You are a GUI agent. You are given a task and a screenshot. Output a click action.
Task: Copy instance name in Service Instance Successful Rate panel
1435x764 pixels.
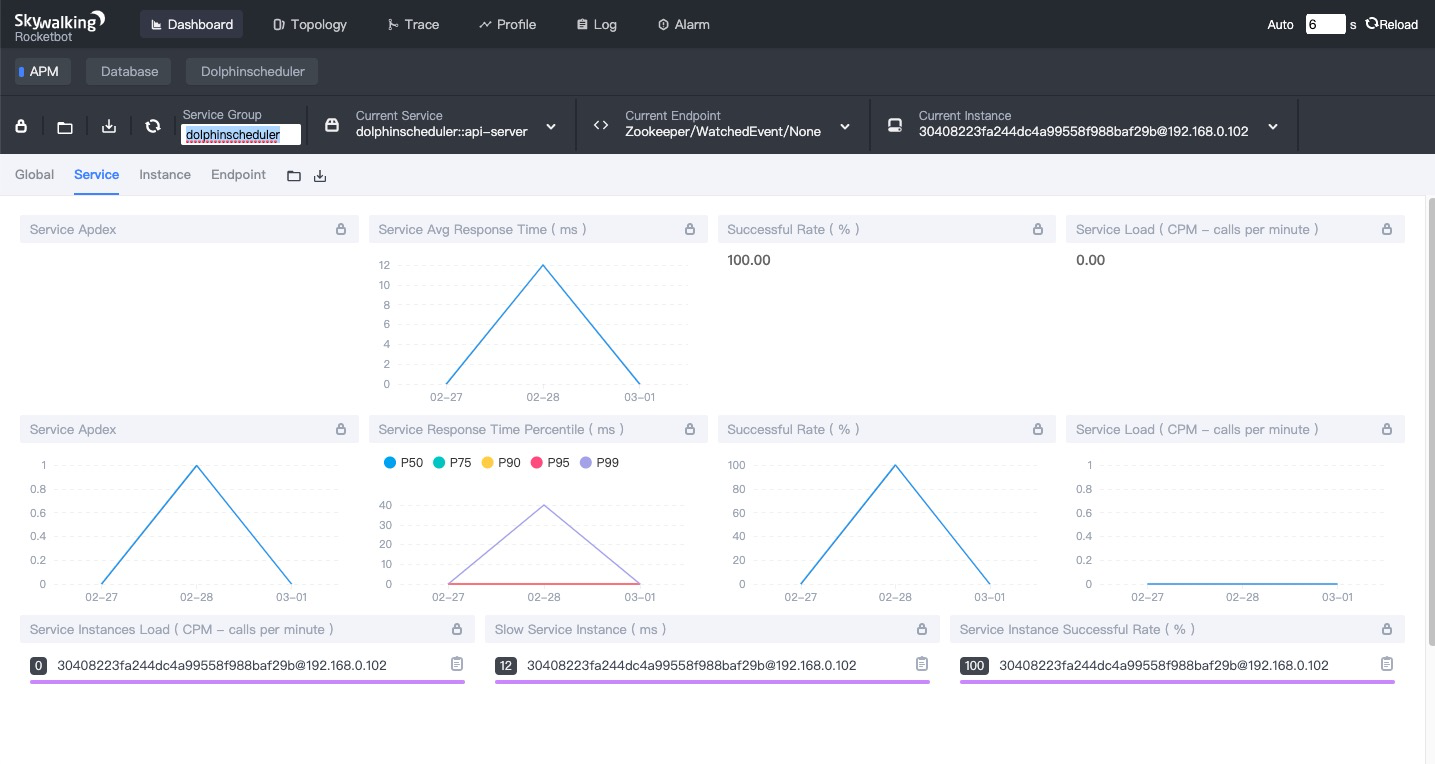point(1387,664)
